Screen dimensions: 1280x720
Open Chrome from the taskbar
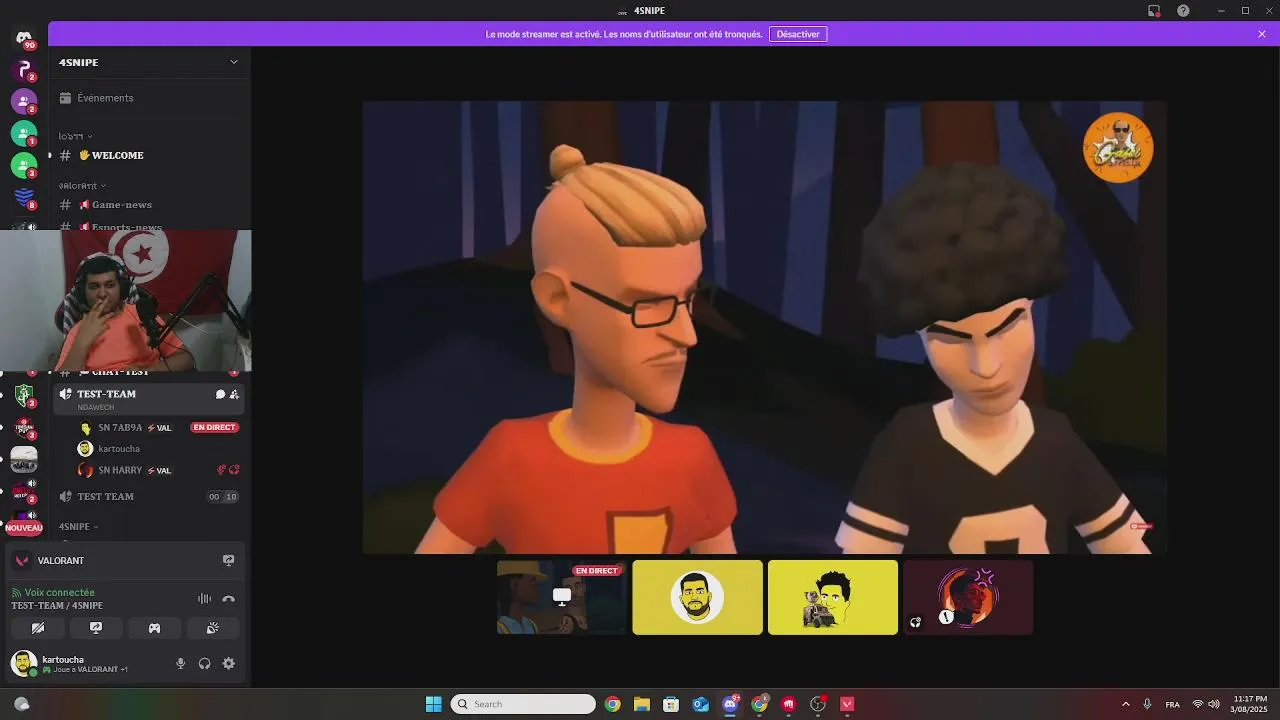click(612, 704)
